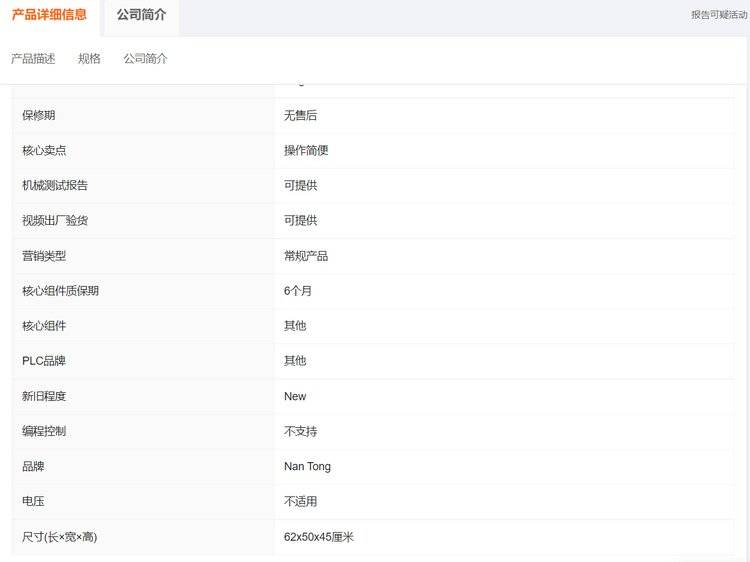Image resolution: width=750 pixels, height=562 pixels.
Task: Click the 保修期 row label
Action: [38, 116]
